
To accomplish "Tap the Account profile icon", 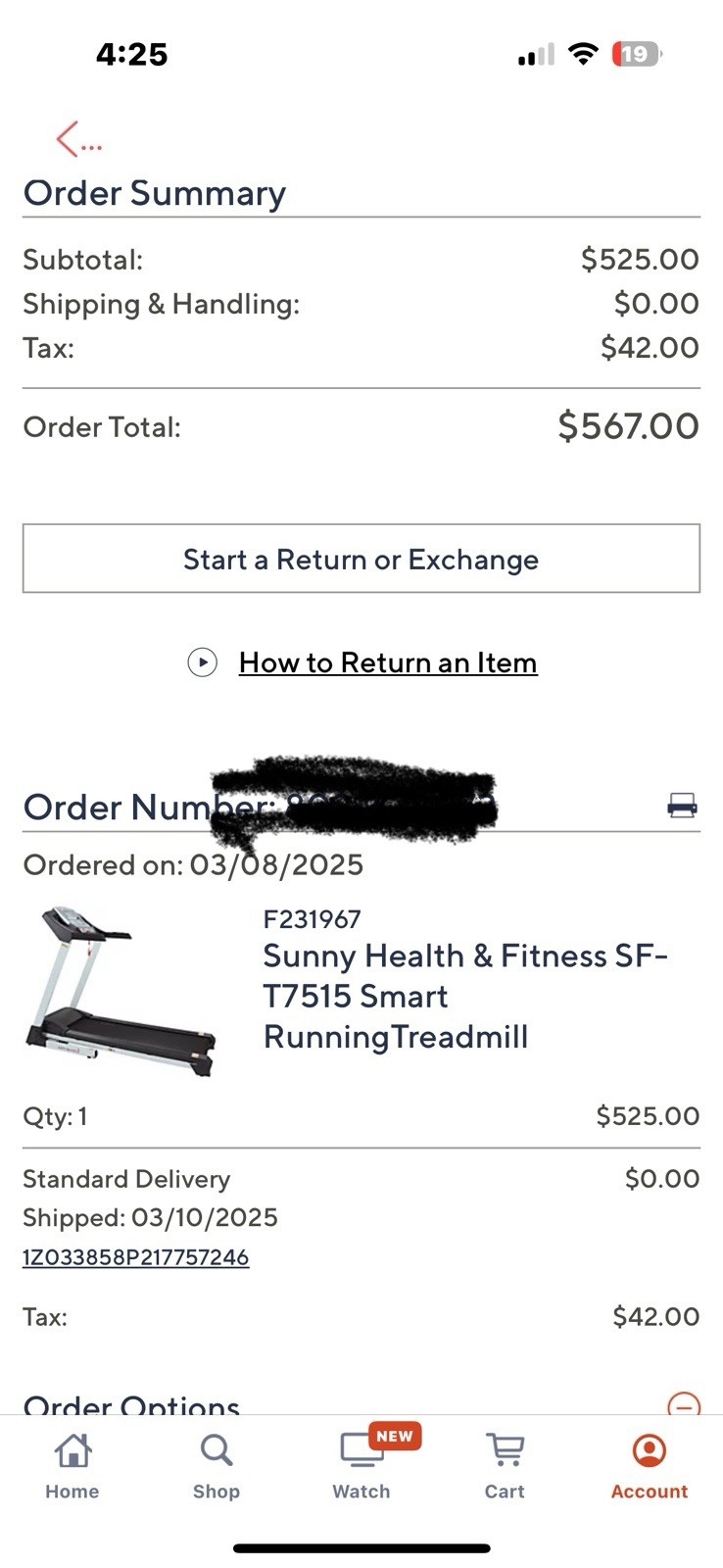I will tap(649, 1451).
